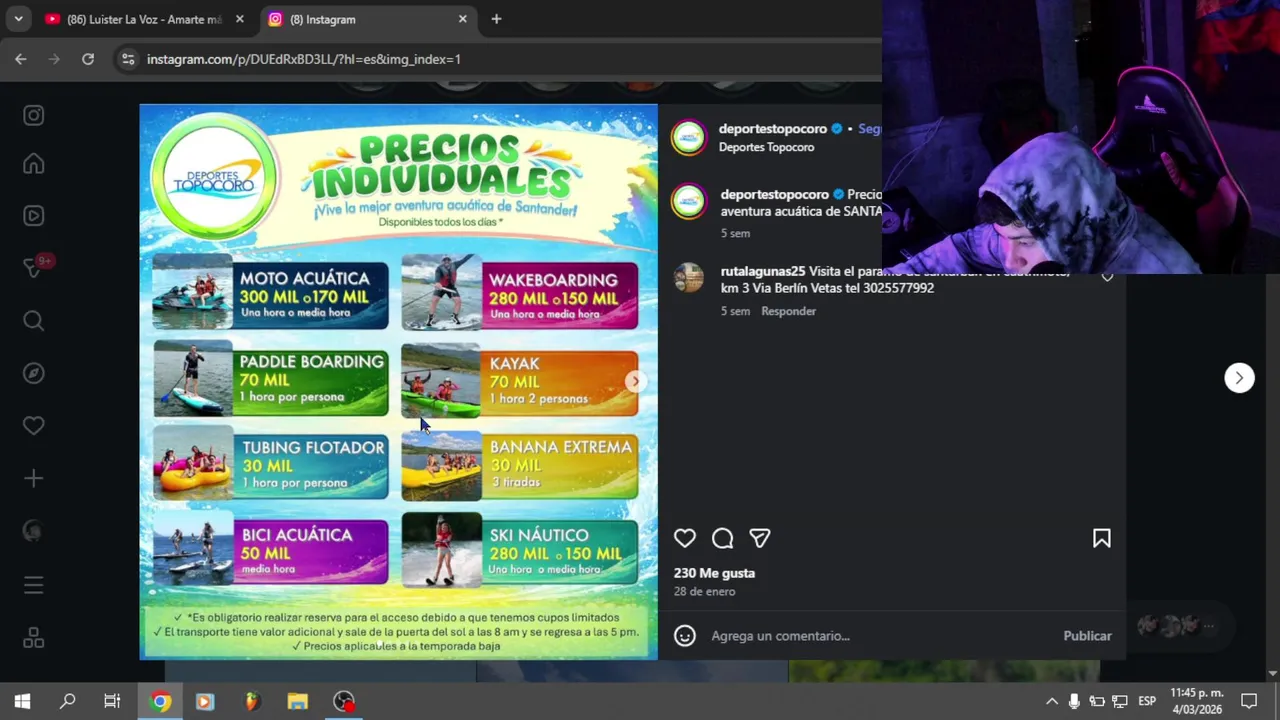Image resolution: width=1280 pixels, height=720 pixels.
Task: Open Windows Start menu
Action: coord(22,701)
